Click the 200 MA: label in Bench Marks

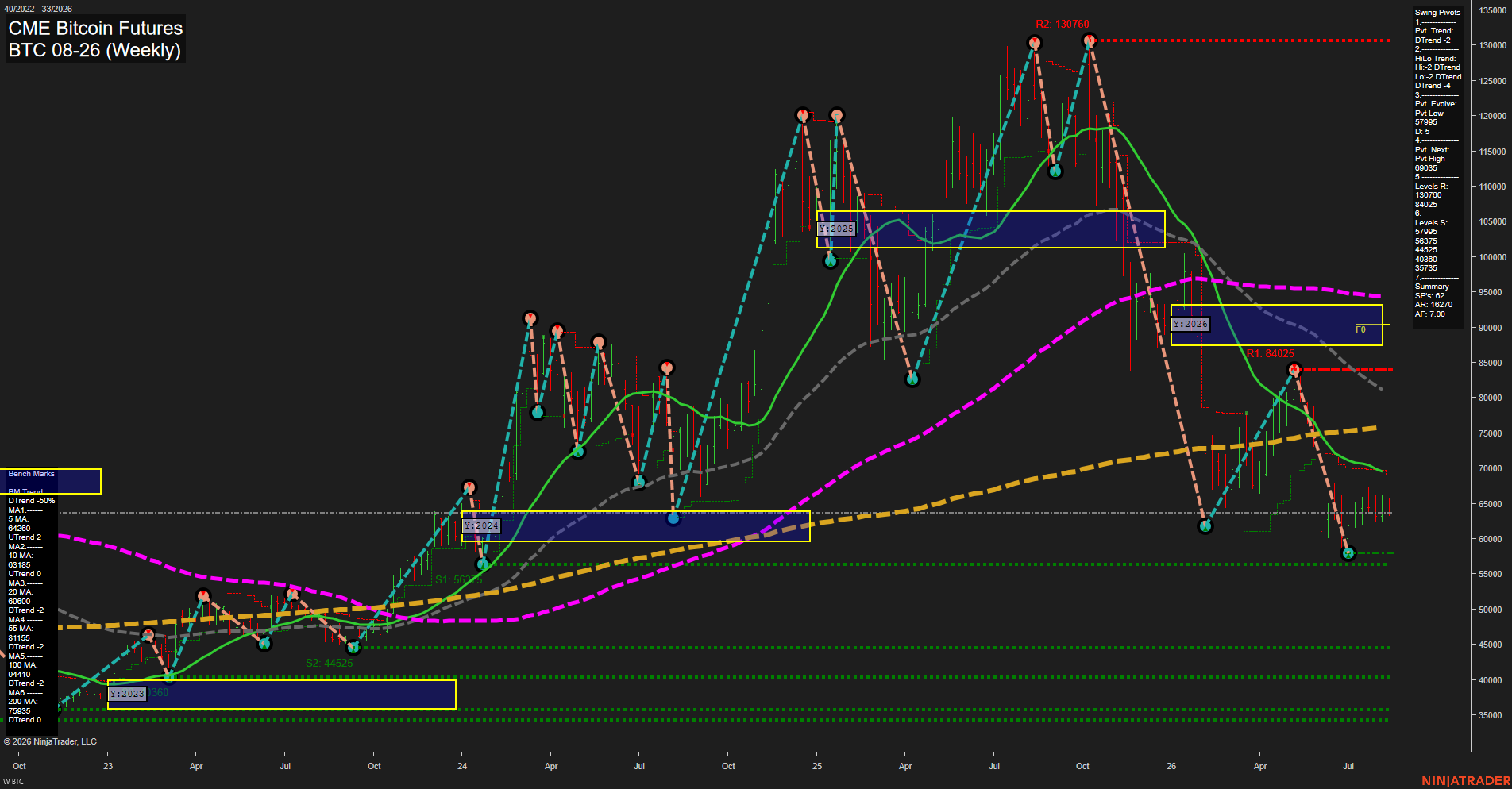tap(23, 702)
